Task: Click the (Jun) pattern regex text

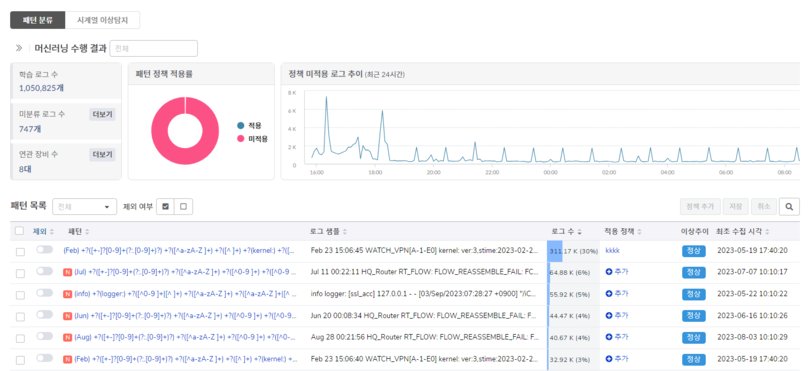Action: [185, 315]
